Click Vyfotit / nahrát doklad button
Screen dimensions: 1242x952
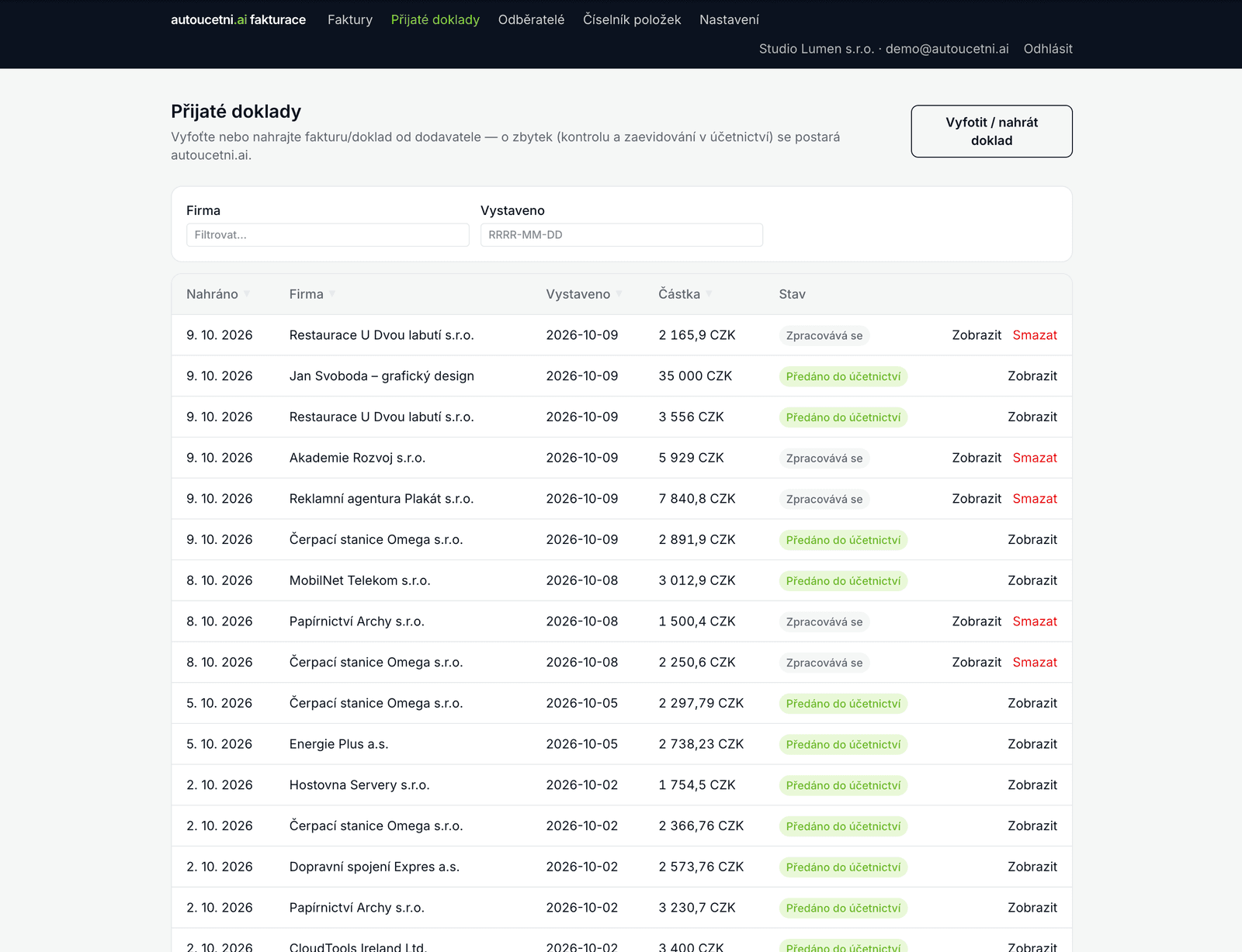point(991,131)
